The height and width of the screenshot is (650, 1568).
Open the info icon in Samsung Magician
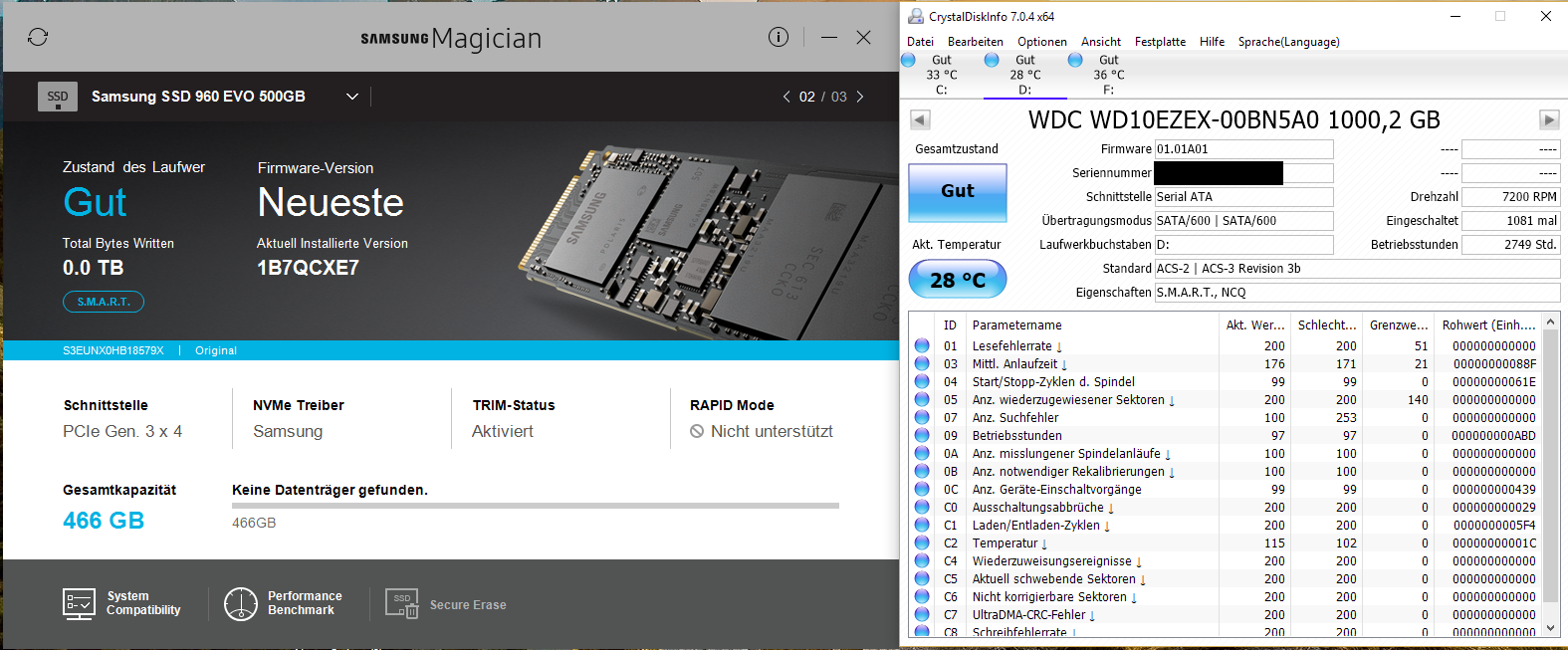click(779, 37)
